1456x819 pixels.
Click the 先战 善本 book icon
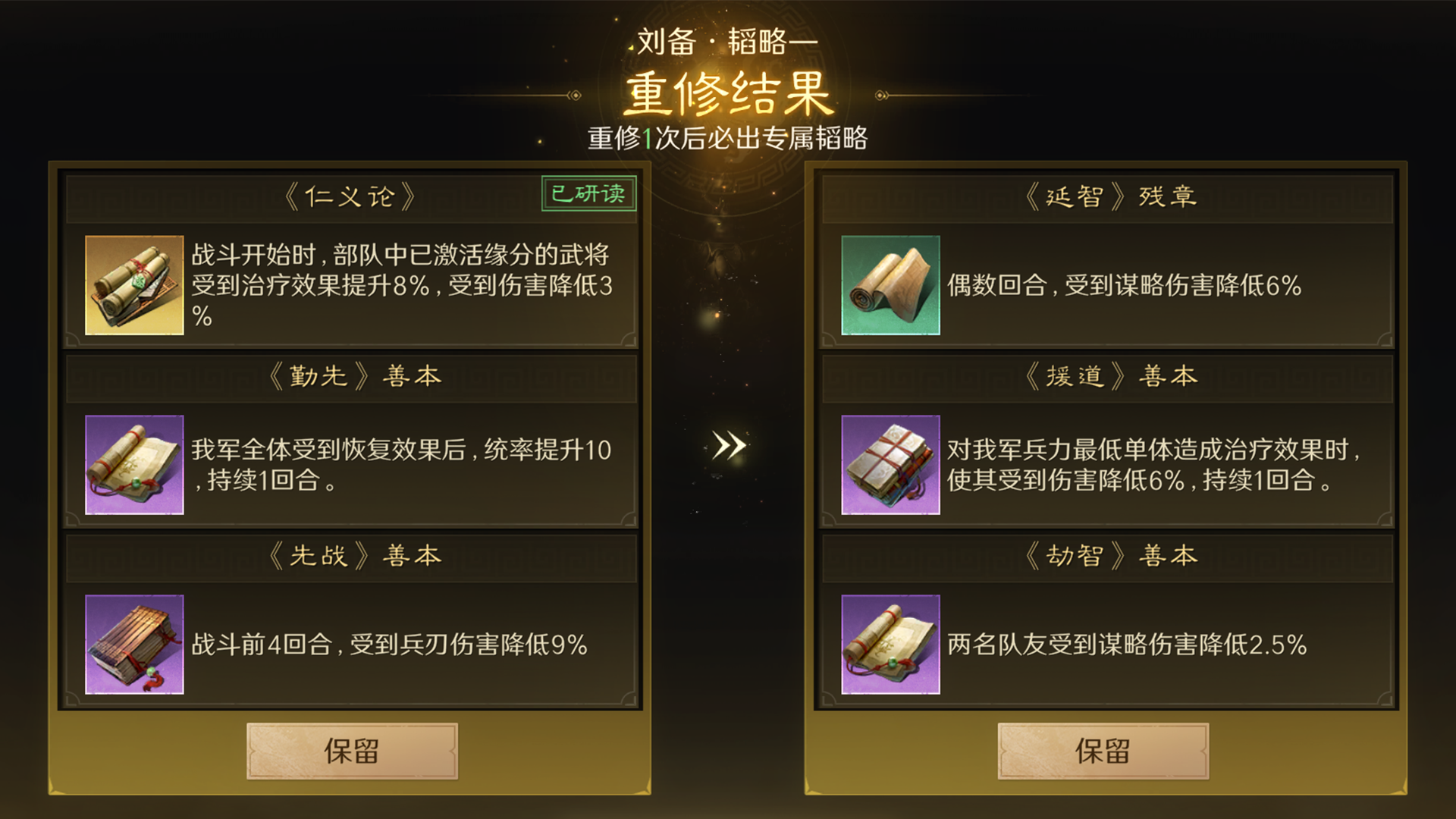(x=134, y=645)
